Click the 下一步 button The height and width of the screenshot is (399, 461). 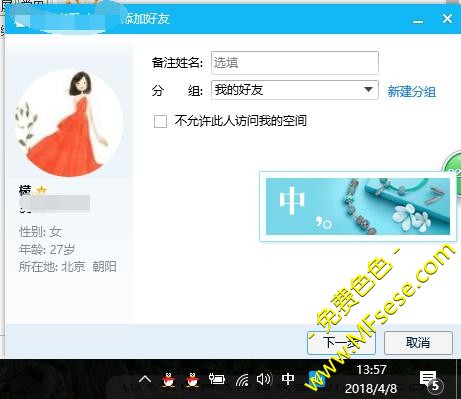tap(341, 343)
